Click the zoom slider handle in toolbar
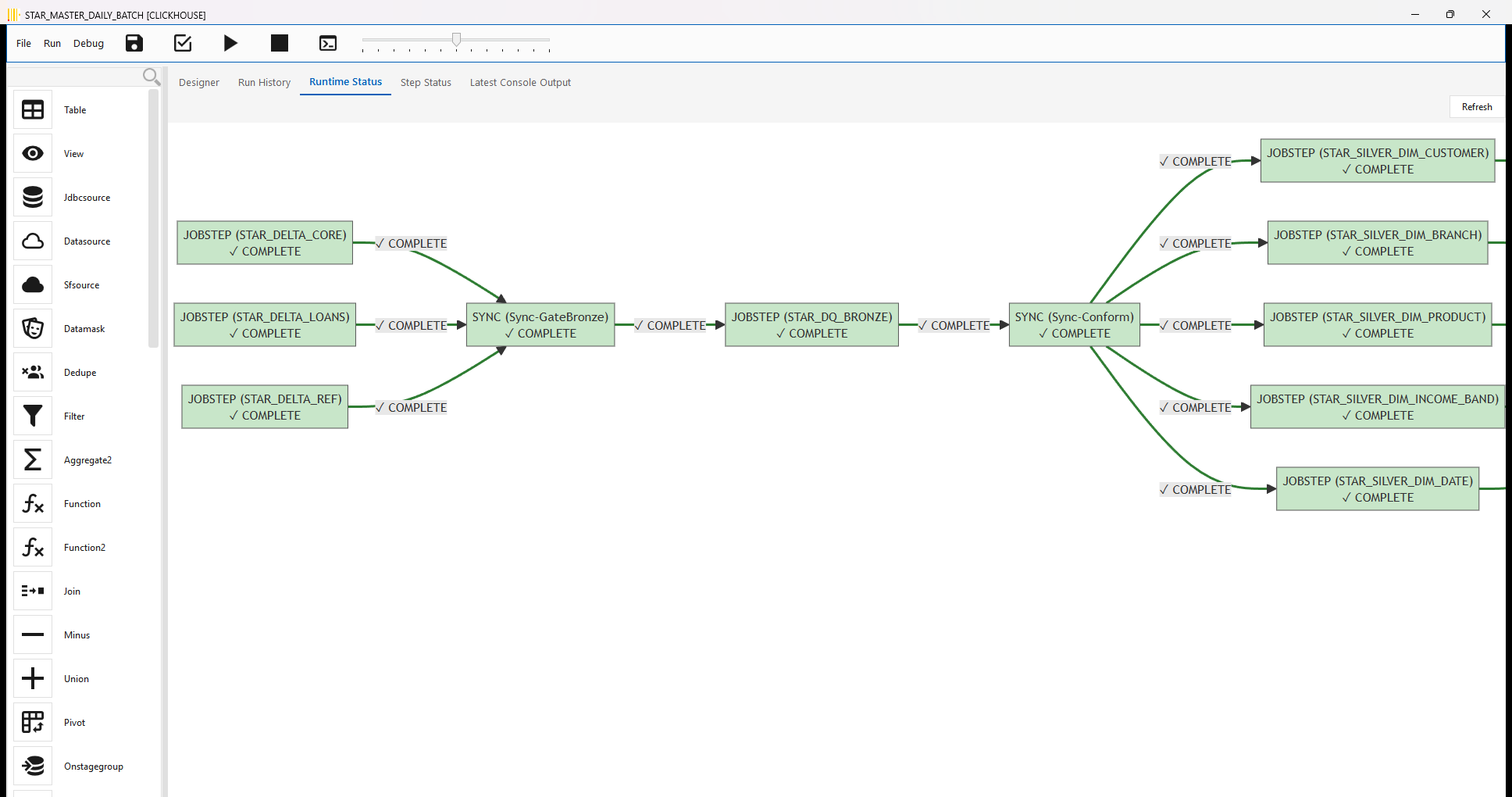This screenshot has width=1512, height=797. [457, 39]
